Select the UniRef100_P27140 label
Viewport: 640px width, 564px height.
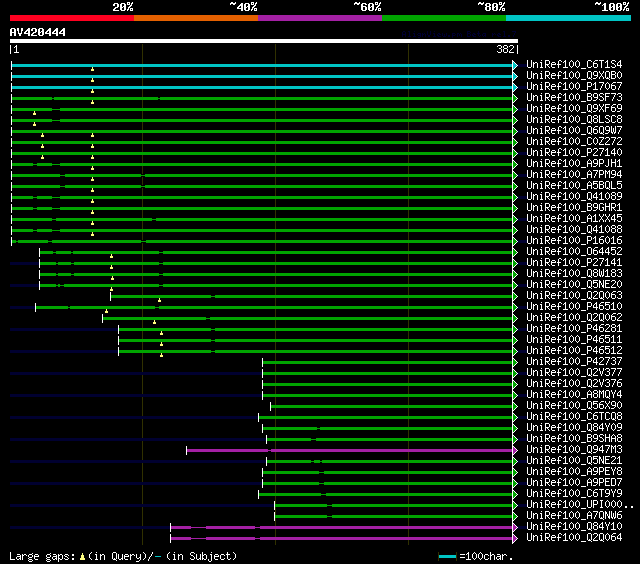[574, 153]
